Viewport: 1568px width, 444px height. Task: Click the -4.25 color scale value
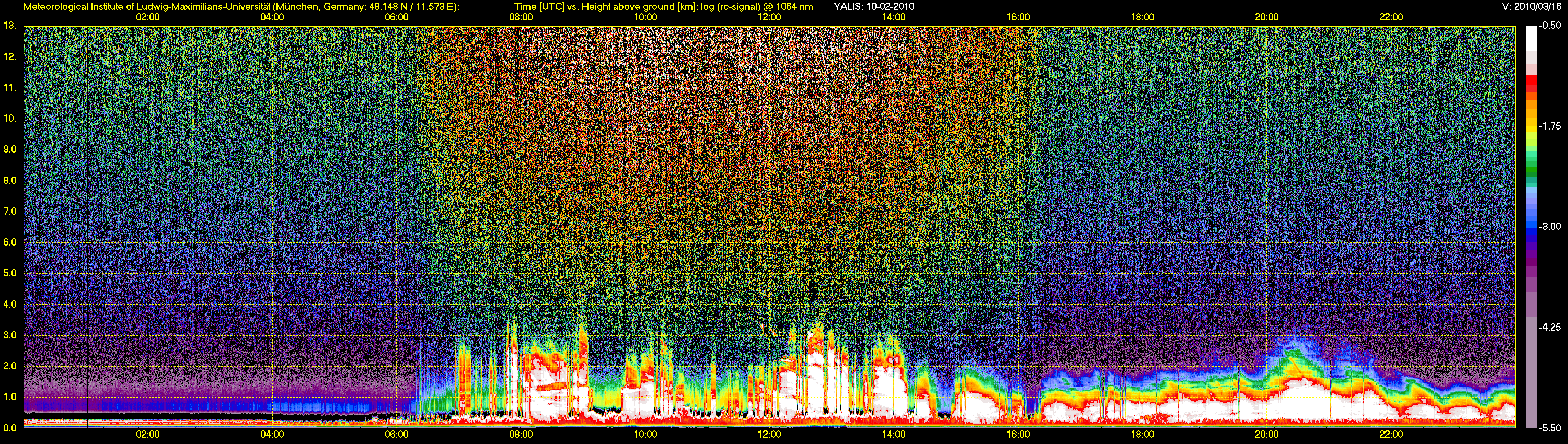(x=1550, y=326)
